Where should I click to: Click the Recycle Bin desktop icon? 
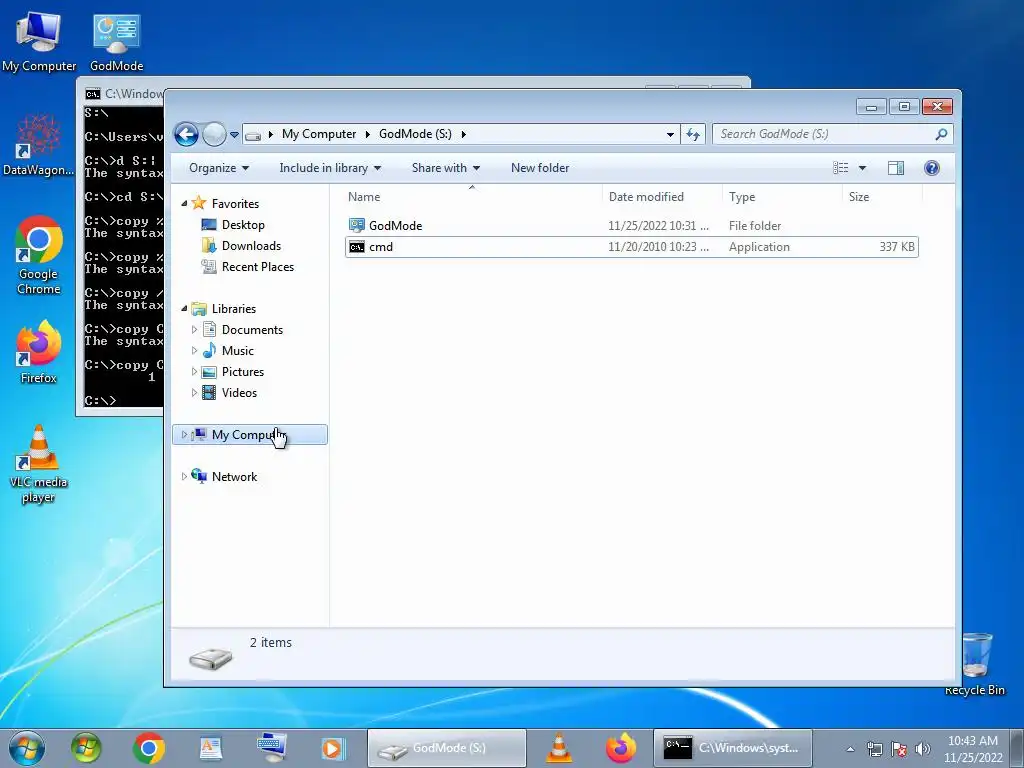tap(975, 664)
